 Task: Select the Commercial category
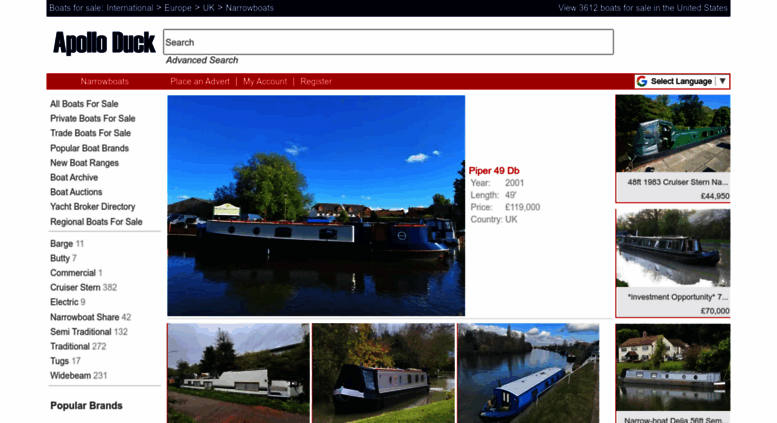tap(72, 273)
